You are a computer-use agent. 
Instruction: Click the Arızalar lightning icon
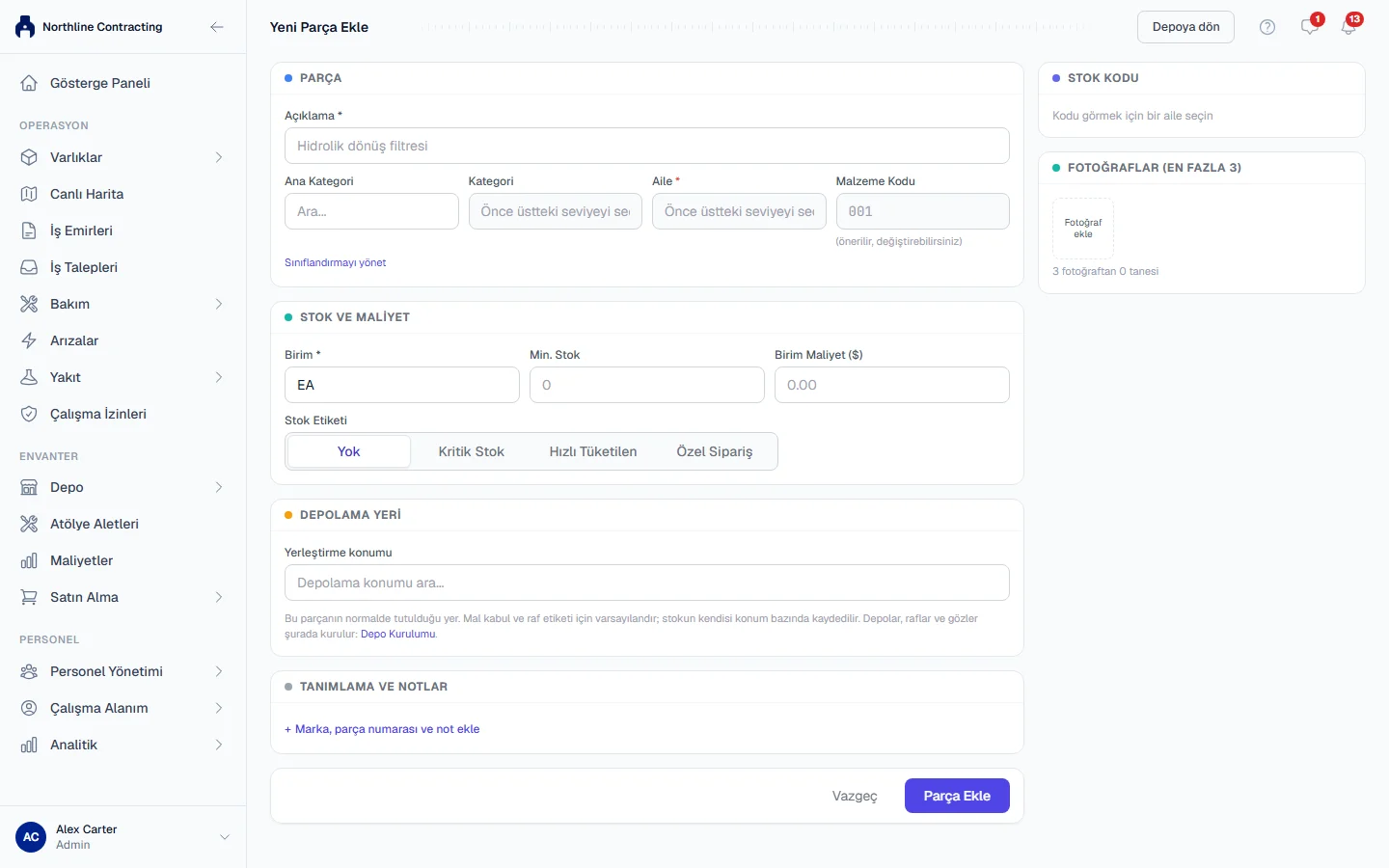[x=29, y=340]
